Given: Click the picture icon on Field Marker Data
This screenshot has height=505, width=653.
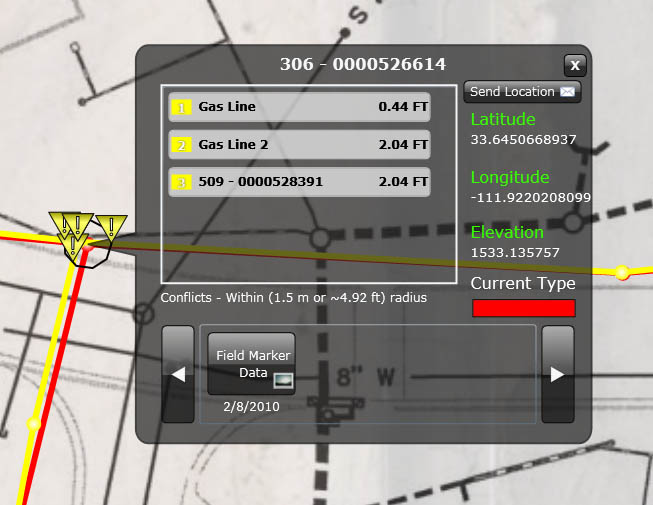Looking at the screenshot, I should pos(283,380).
